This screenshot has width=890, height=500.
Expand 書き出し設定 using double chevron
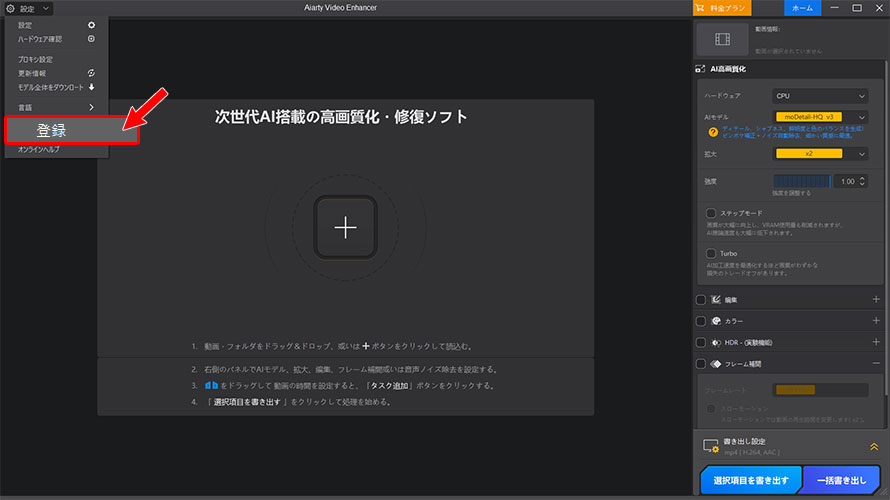point(874,447)
